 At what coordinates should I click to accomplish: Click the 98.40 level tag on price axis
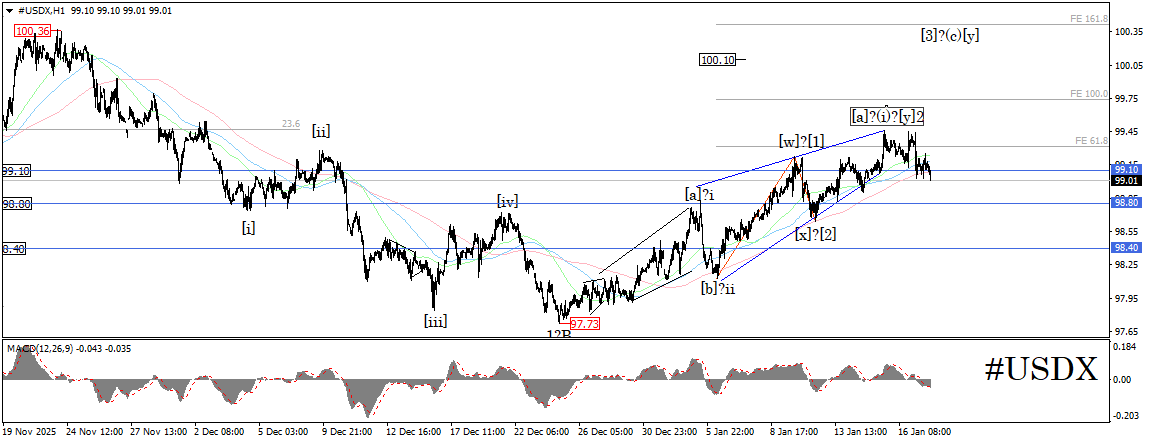coord(1125,249)
